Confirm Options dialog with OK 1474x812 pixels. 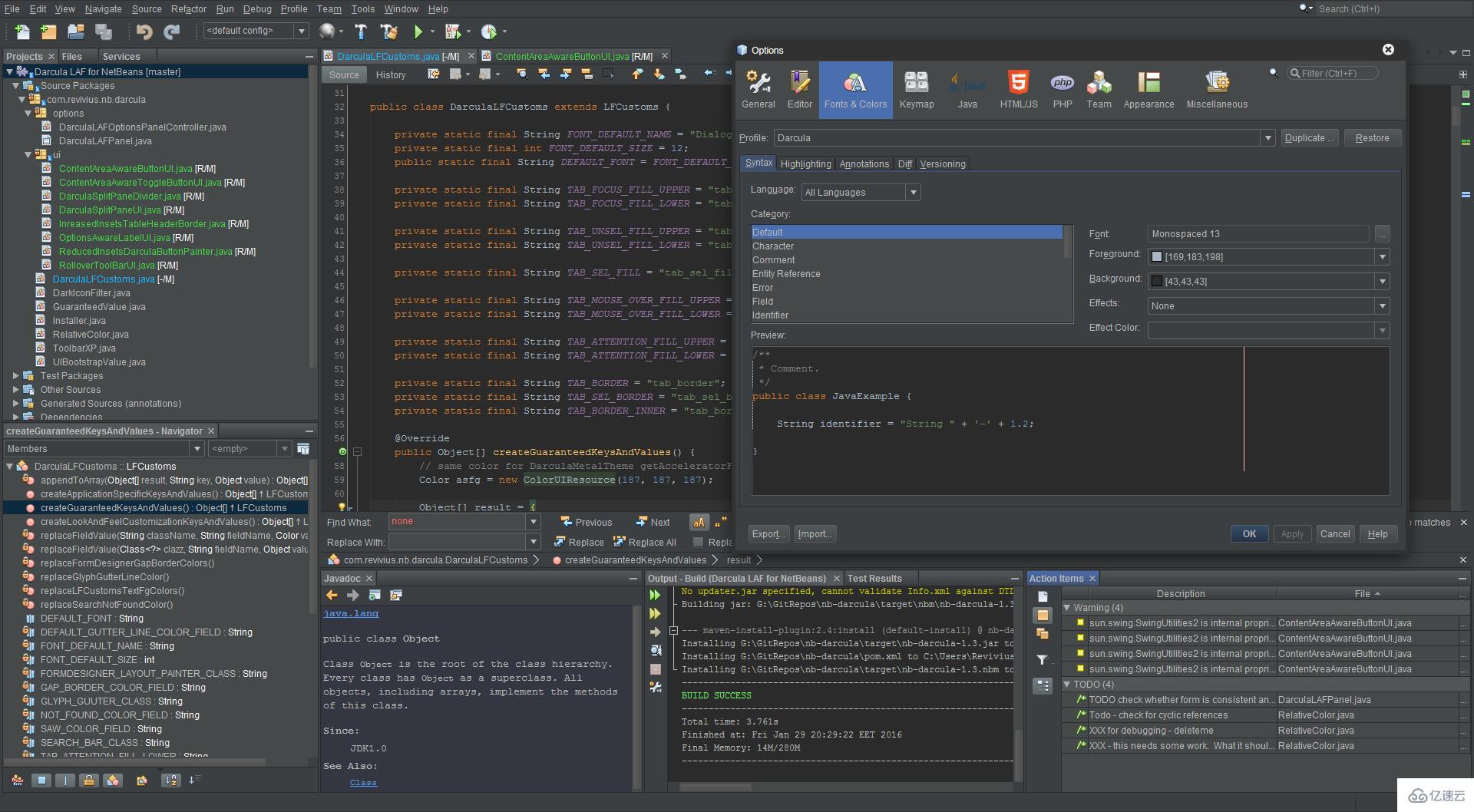(x=1249, y=534)
